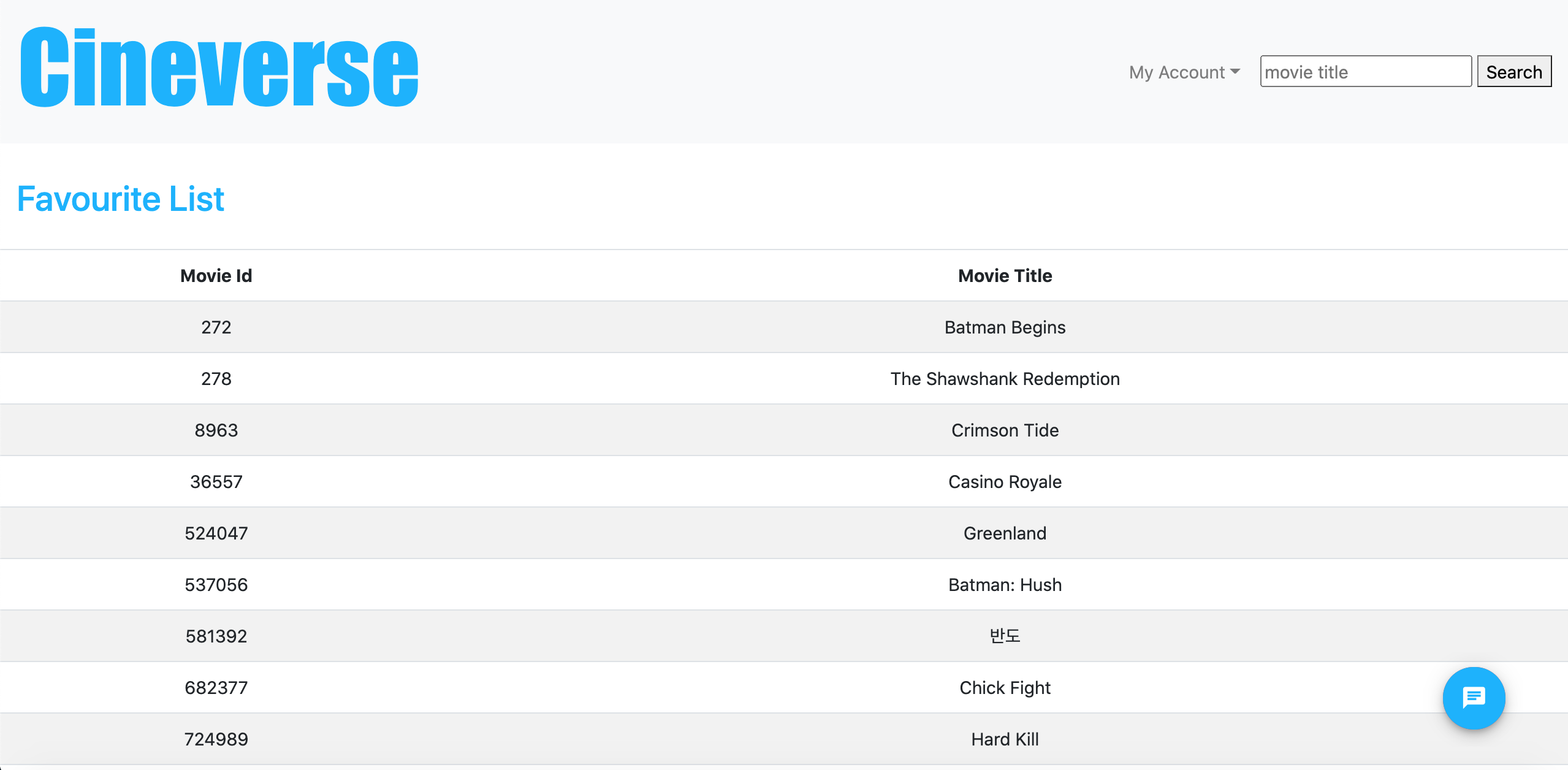Click the Movie Title column header
Viewport: 1568px width, 770px height.
coord(1004,276)
